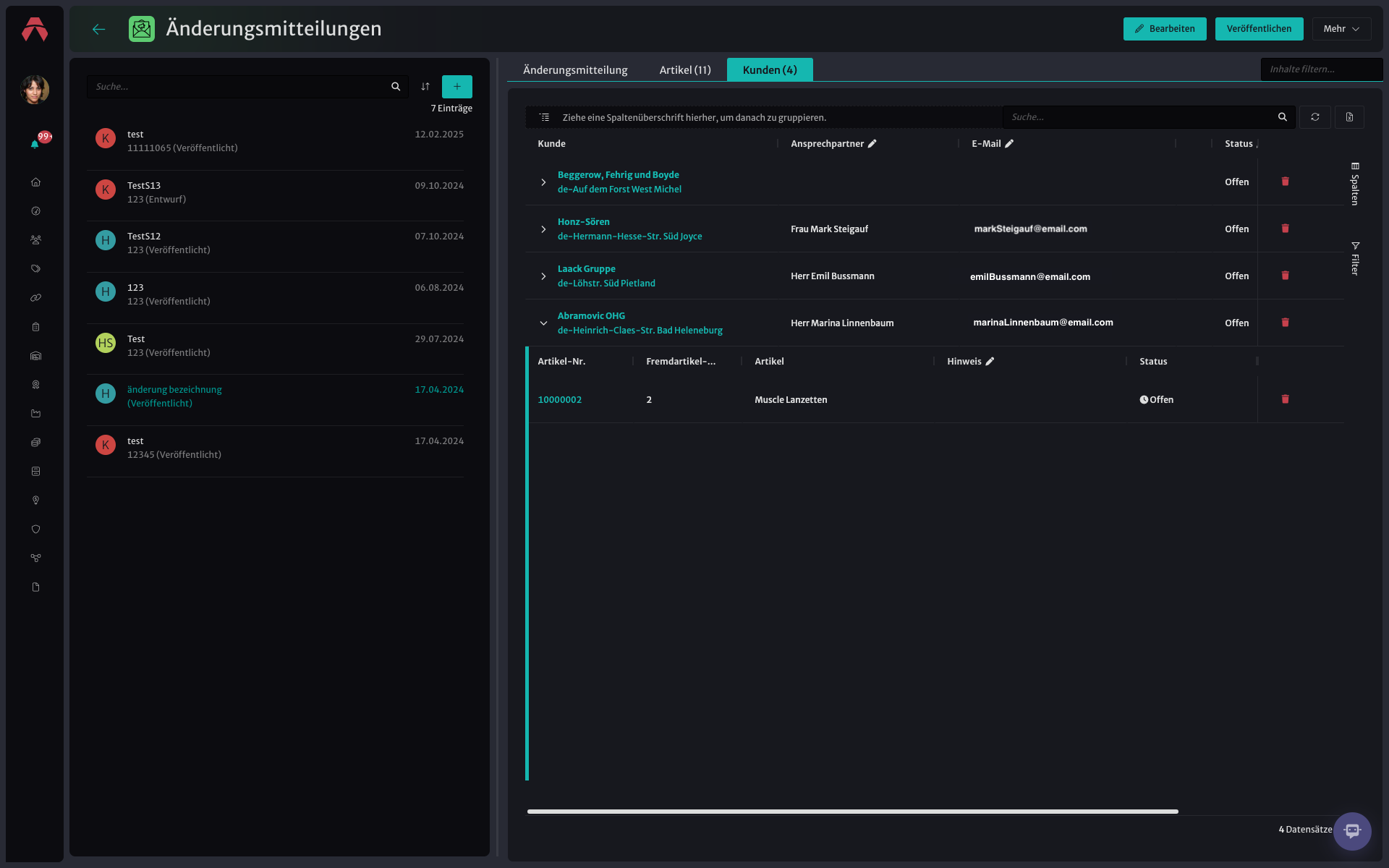Go back with the left arrow
The height and width of the screenshot is (868, 1389).
coord(99,29)
